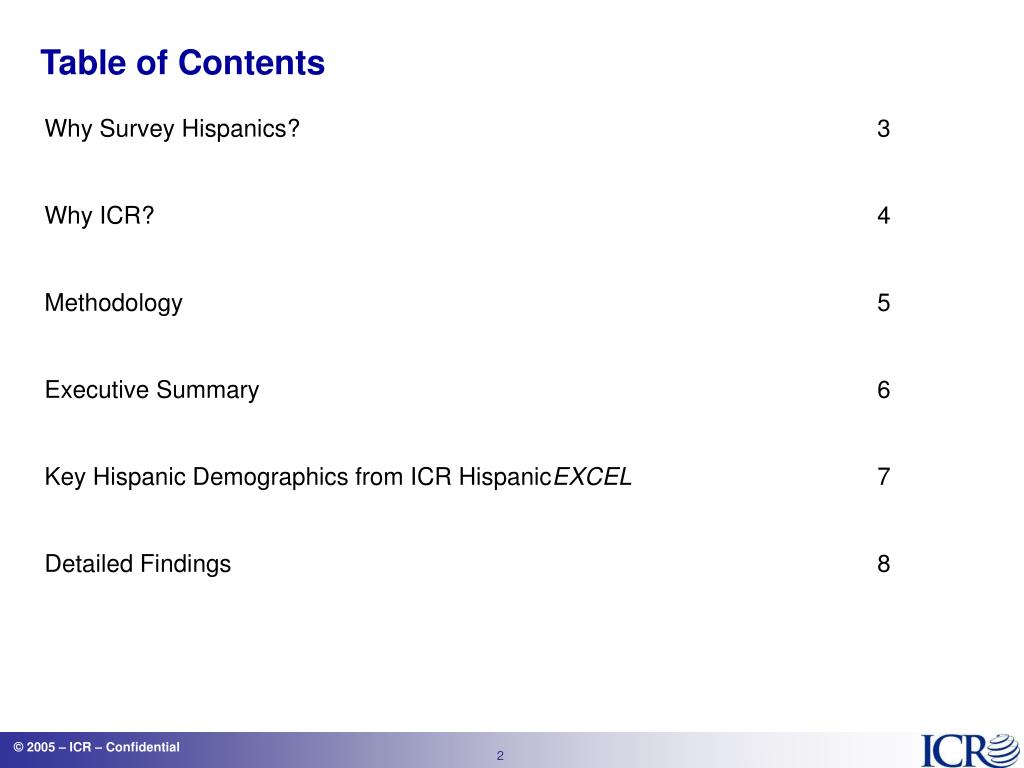Click page number 7 beside Key Hispanic Demographics

[884, 477]
